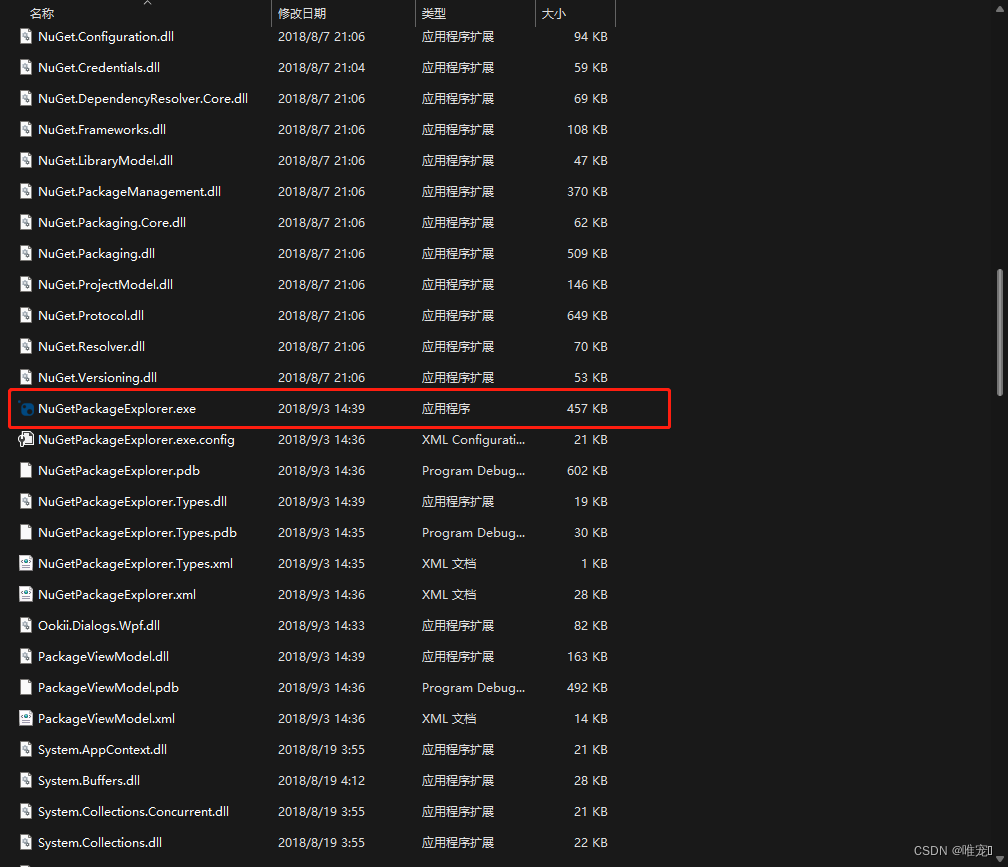Click the System.Collections.dll file icon
This screenshot has width=1008, height=867.
tap(26, 843)
